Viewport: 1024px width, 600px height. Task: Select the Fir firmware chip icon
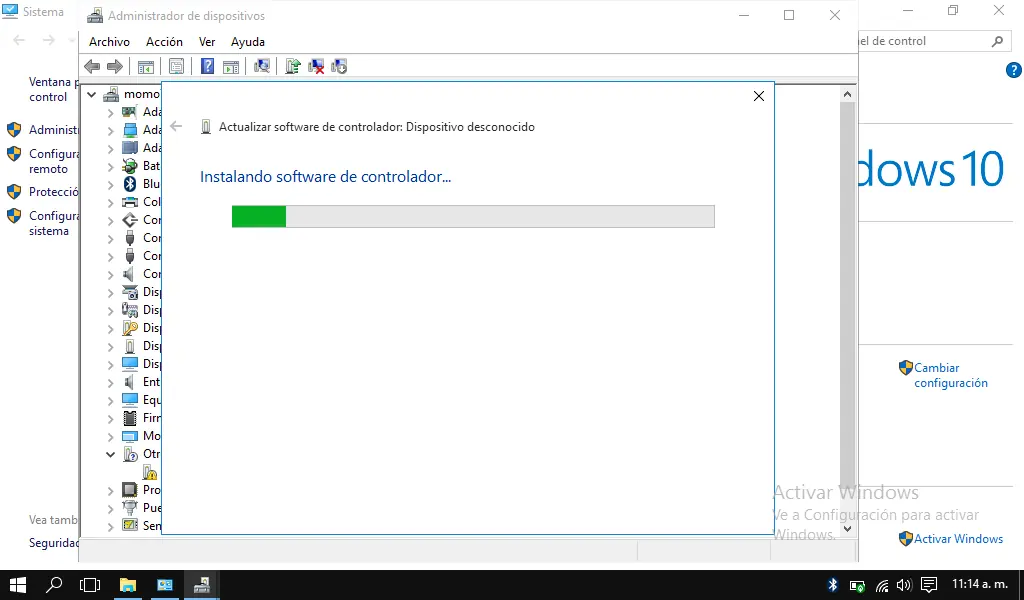coord(130,418)
